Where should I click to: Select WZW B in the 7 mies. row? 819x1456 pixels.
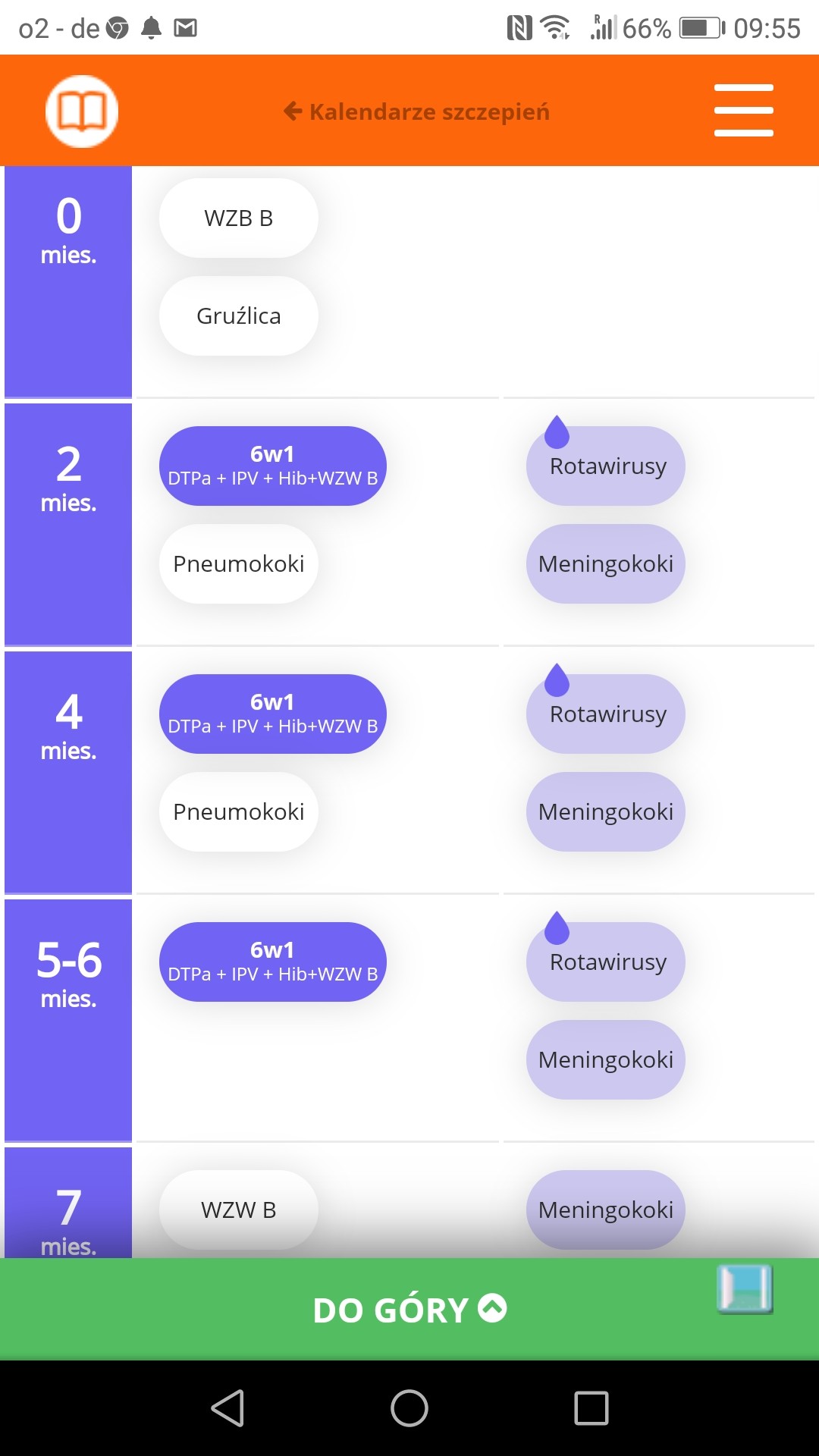pyautogui.click(x=238, y=1210)
